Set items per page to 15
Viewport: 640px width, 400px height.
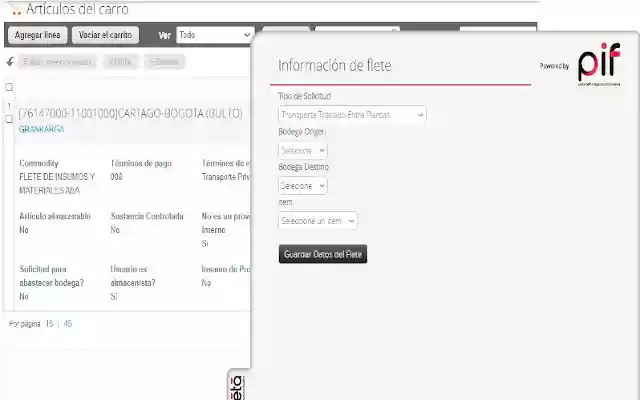[x=49, y=324]
